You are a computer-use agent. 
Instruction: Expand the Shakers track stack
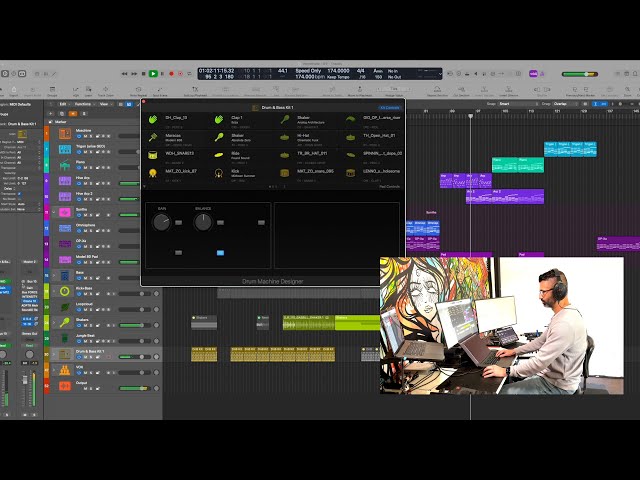click(x=54, y=323)
